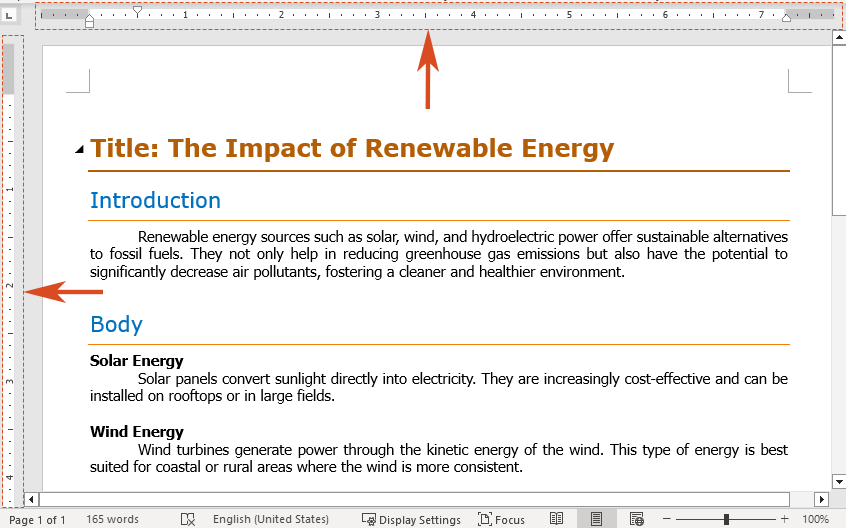Open Display Settings in status bar
The width and height of the screenshot is (846, 528).
[411, 519]
